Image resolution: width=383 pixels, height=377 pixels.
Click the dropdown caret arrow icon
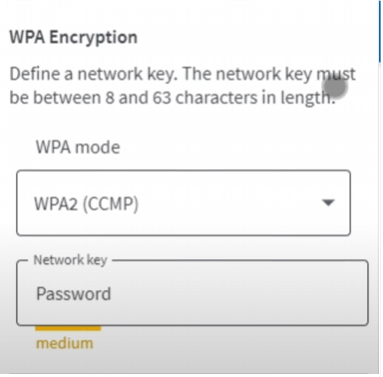tap(329, 202)
